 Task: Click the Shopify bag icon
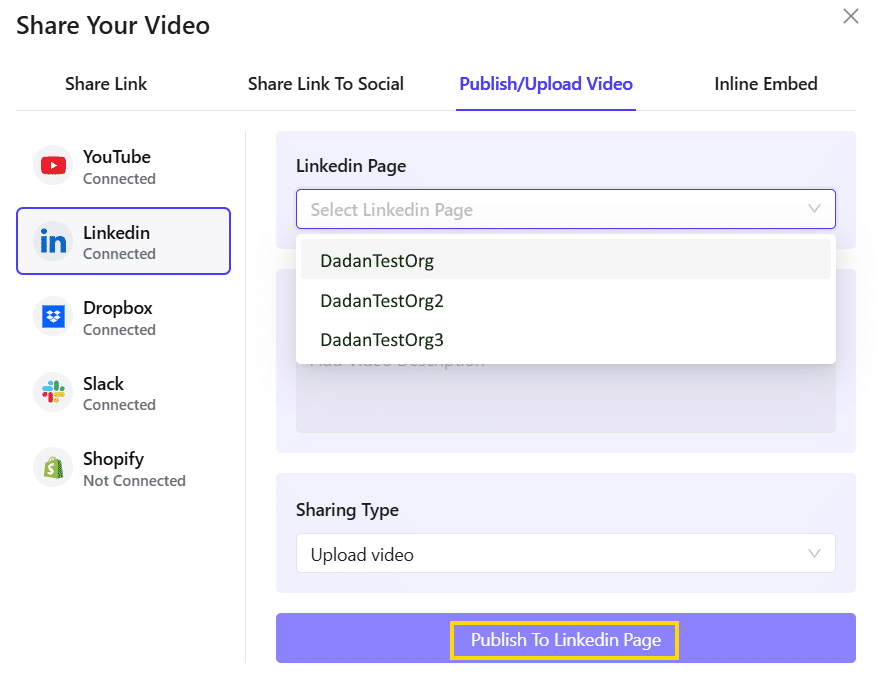point(53,468)
